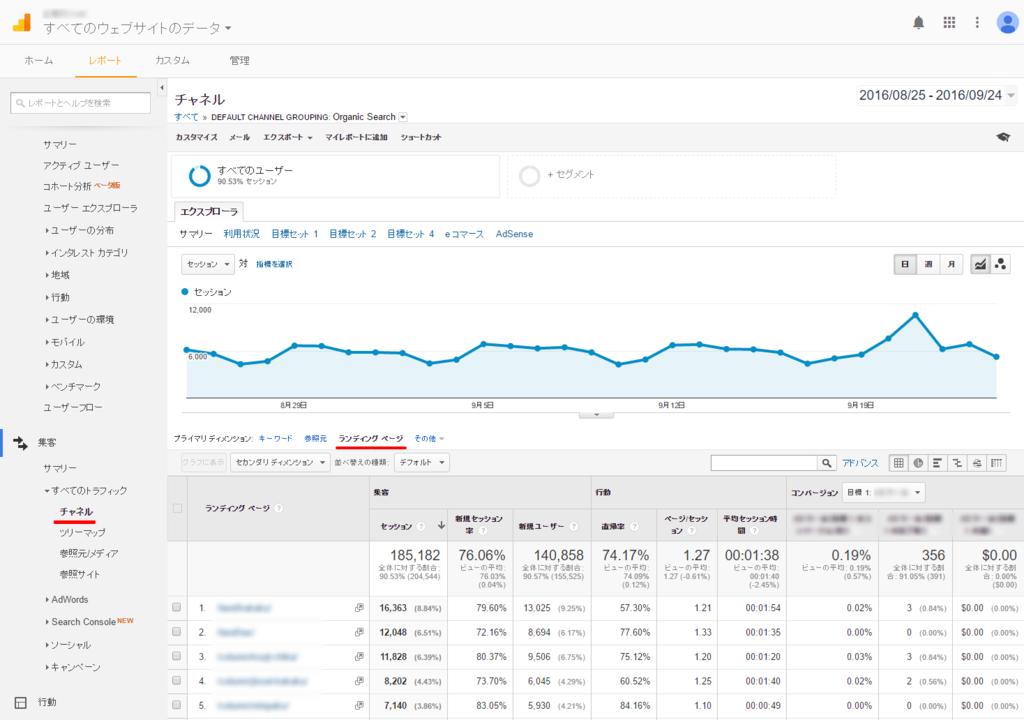This screenshot has height=720, width=1024.
Task: Collapse the chart with bottom arrow handle
Action: (596, 416)
